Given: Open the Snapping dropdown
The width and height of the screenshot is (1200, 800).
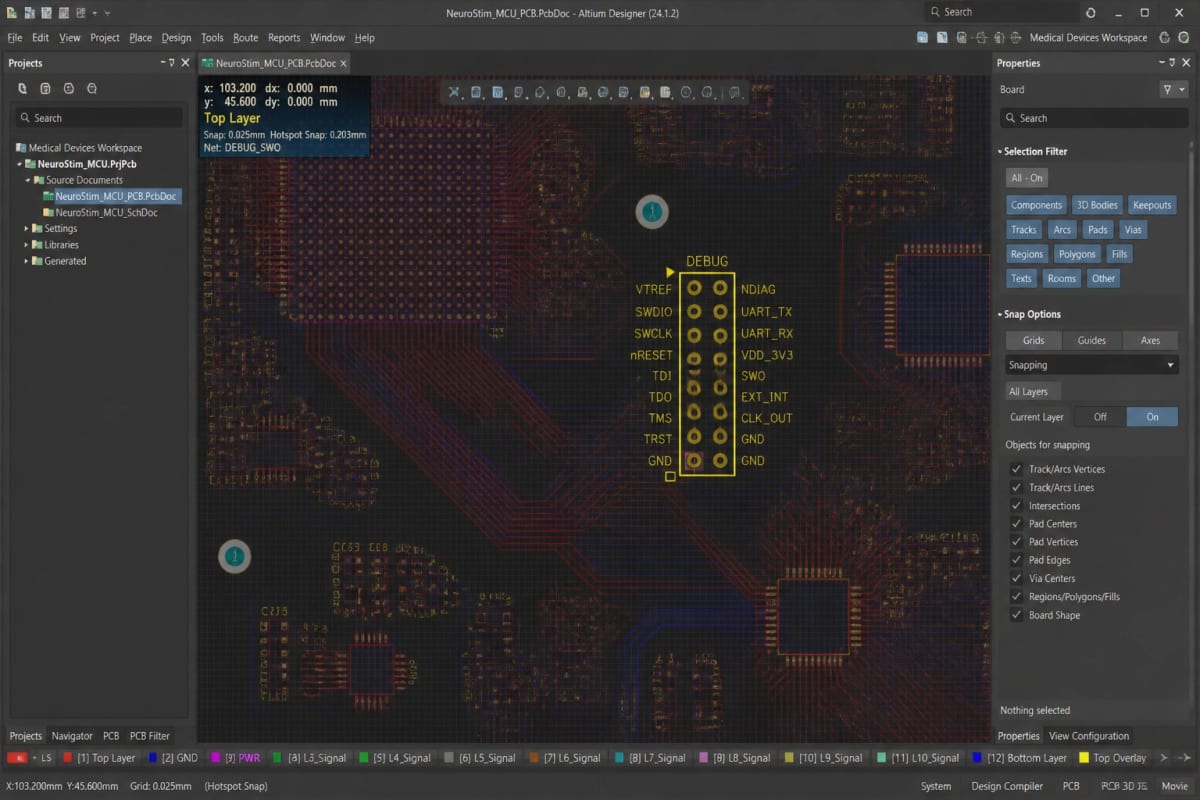Looking at the screenshot, I should (1092, 365).
